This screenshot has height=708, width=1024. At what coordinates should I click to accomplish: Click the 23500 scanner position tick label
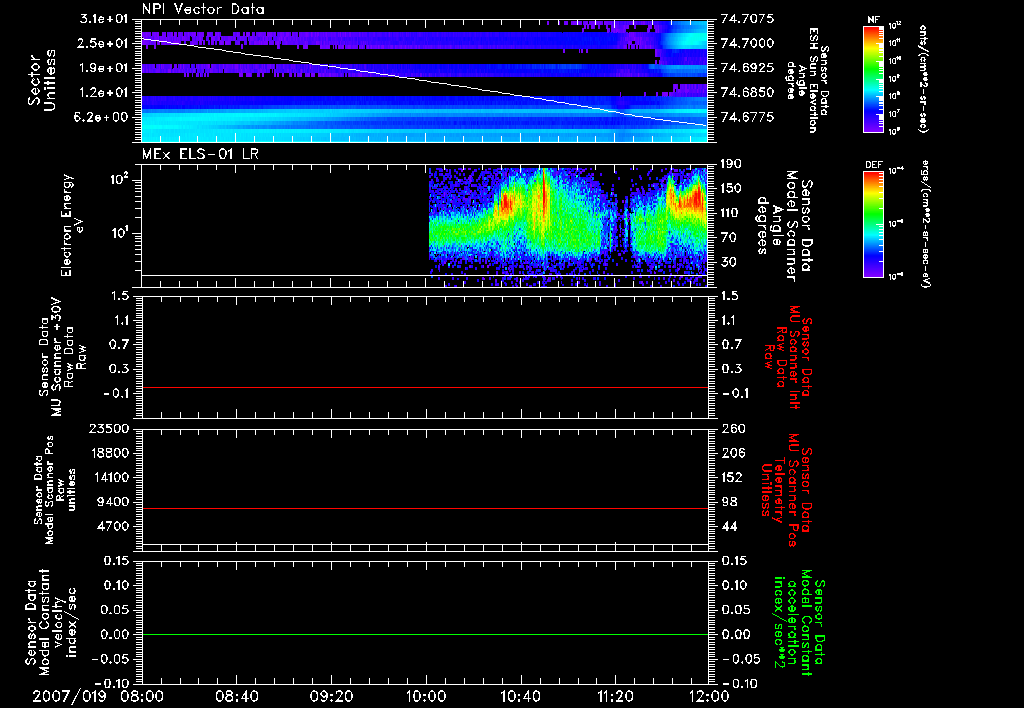click(108, 429)
